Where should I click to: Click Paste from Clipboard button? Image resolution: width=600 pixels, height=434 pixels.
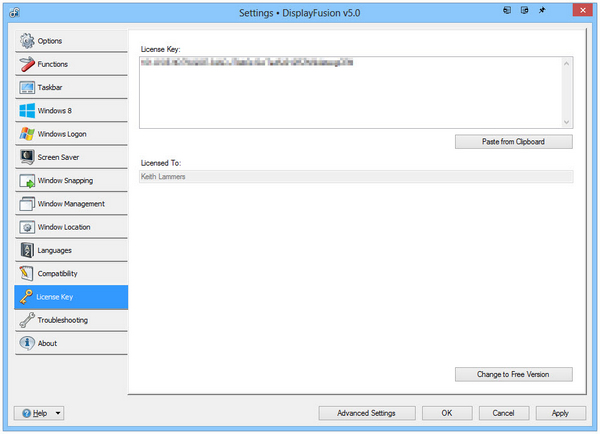pos(514,142)
